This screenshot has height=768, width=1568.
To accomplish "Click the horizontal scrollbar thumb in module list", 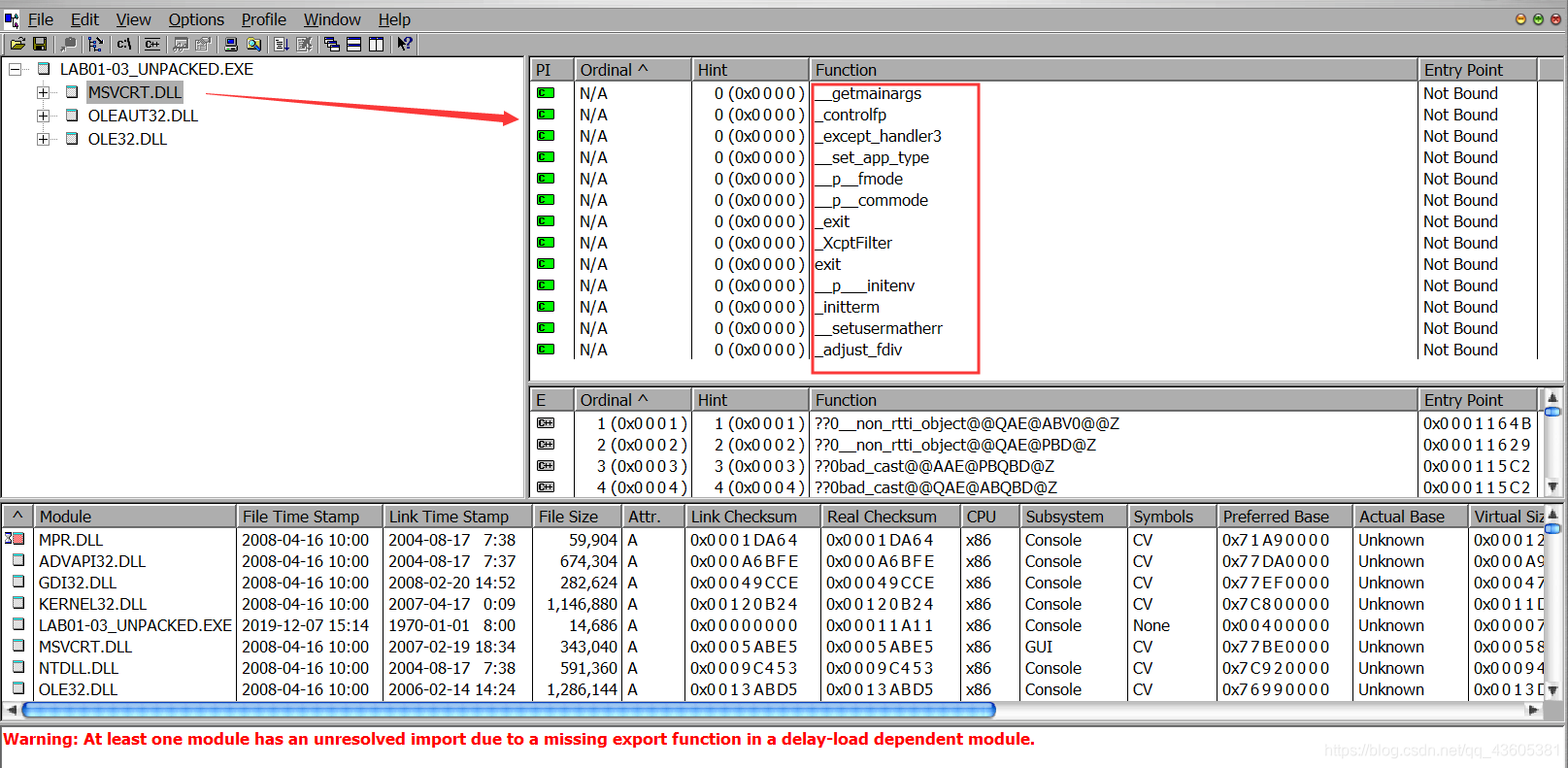I will (509, 710).
